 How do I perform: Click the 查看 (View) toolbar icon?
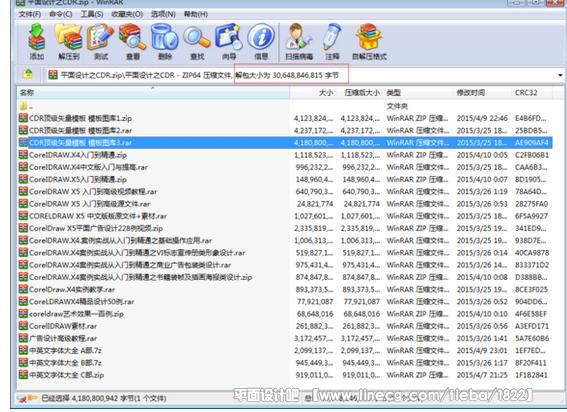pos(132,37)
